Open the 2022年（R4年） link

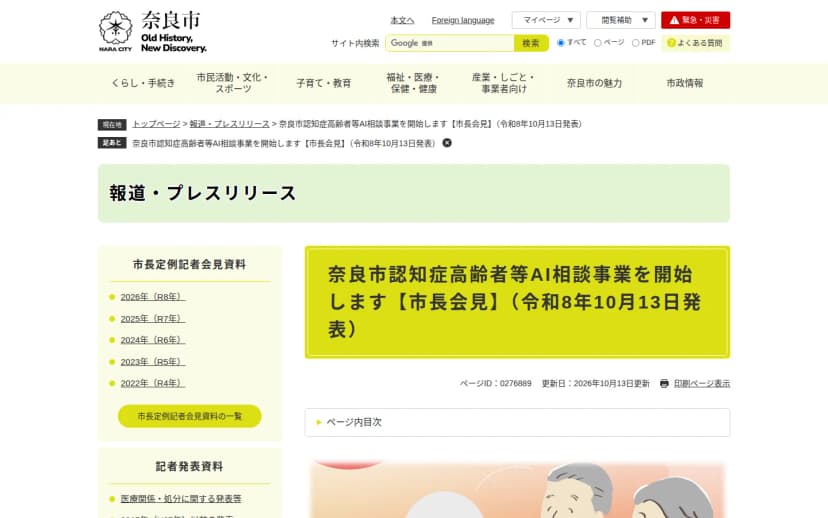(153, 383)
